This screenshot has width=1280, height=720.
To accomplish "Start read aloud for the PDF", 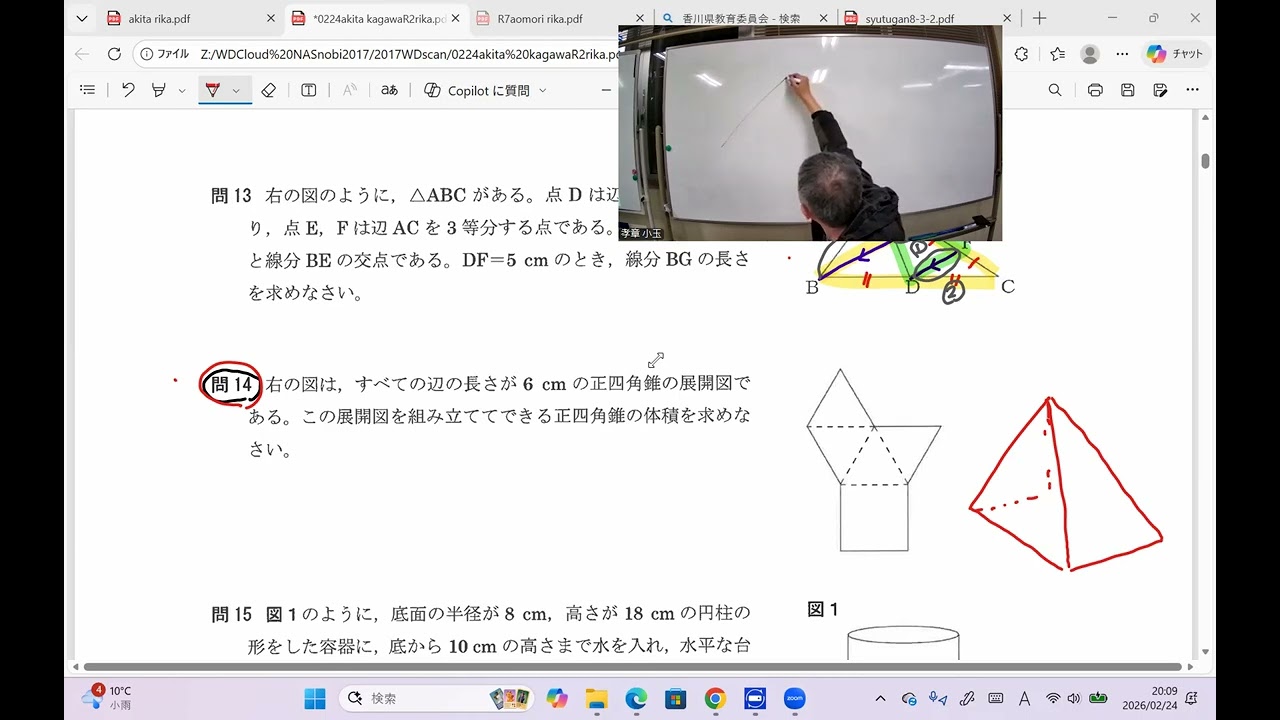I will point(348,90).
